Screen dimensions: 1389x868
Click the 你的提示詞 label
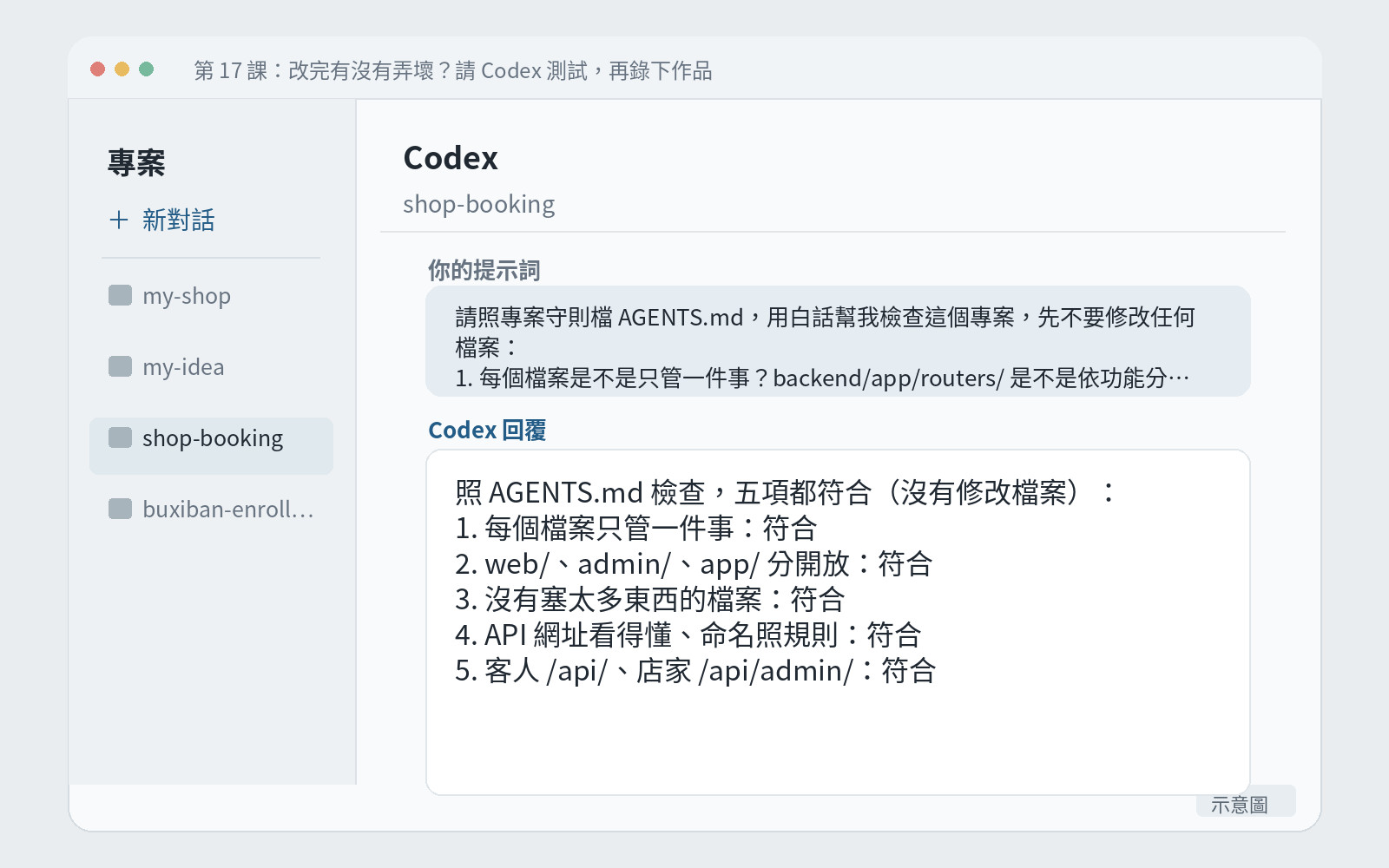(x=484, y=271)
